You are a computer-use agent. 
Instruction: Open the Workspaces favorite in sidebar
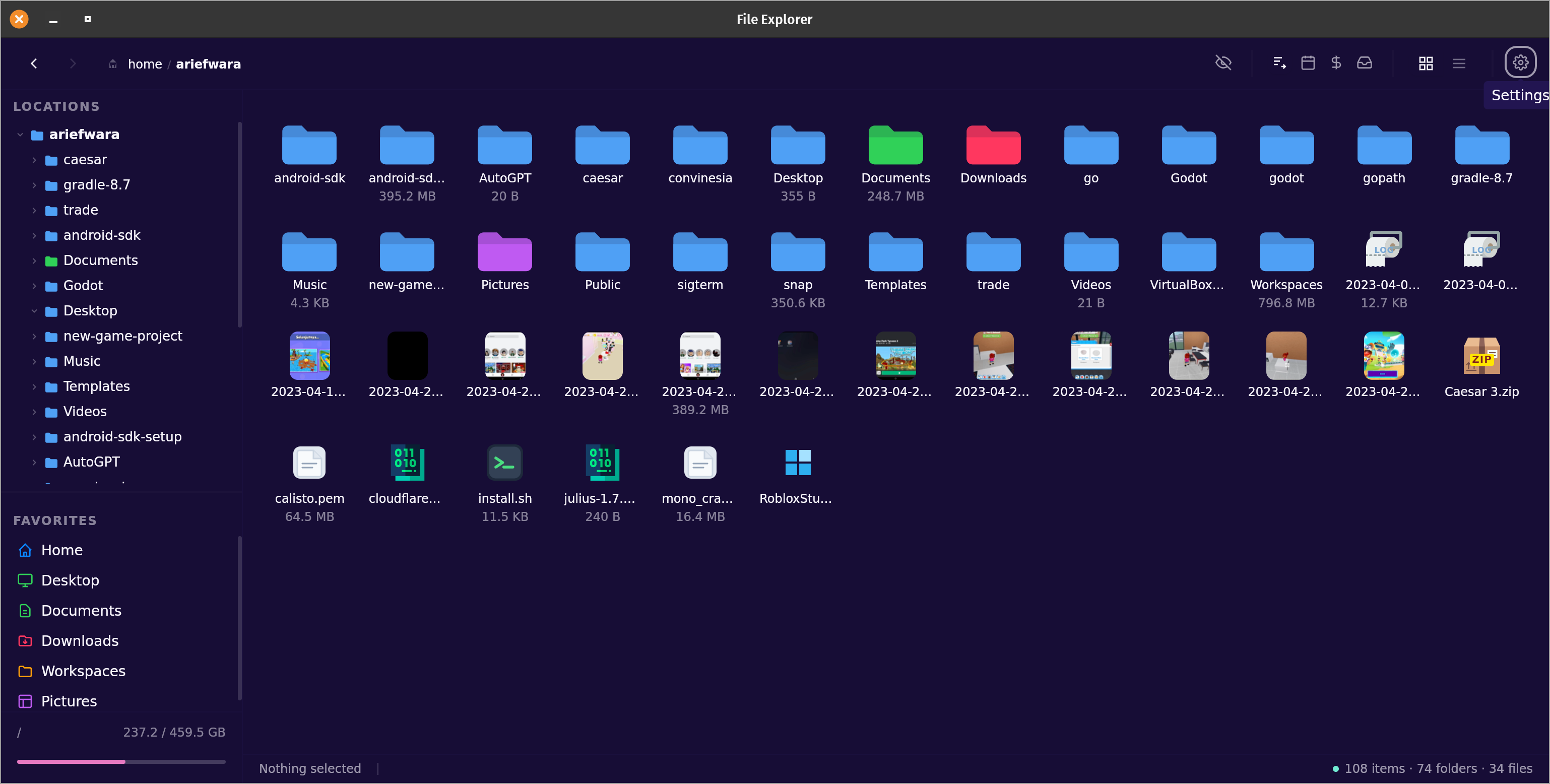83,670
